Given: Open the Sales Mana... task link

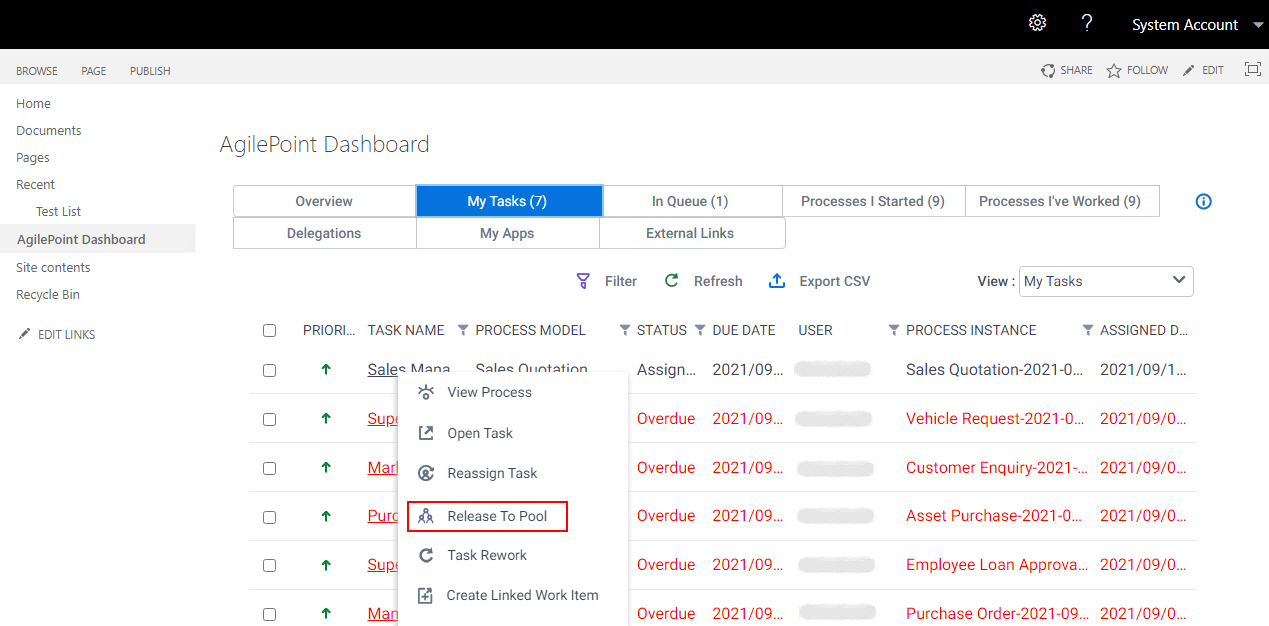Looking at the screenshot, I should 409,369.
